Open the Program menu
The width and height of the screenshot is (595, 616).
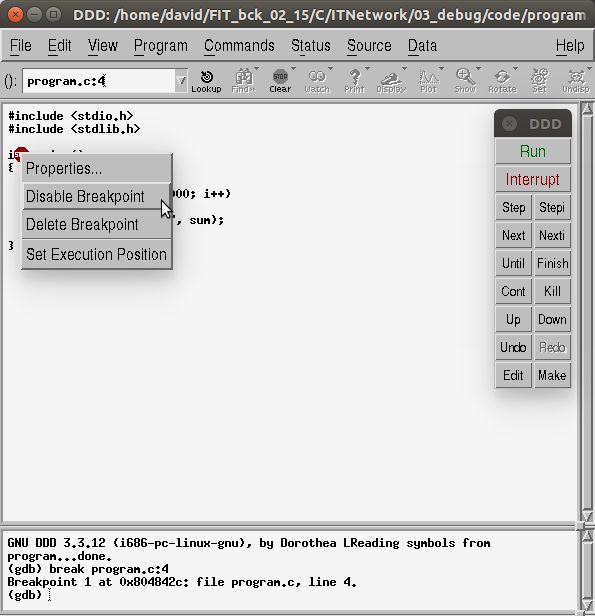161,46
